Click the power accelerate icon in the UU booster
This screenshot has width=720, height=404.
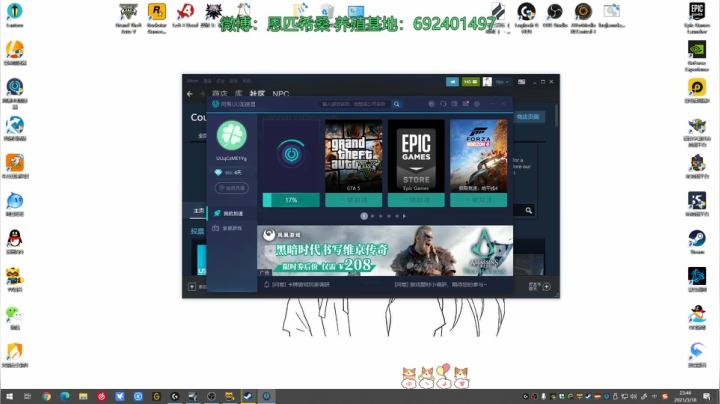click(x=291, y=154)
